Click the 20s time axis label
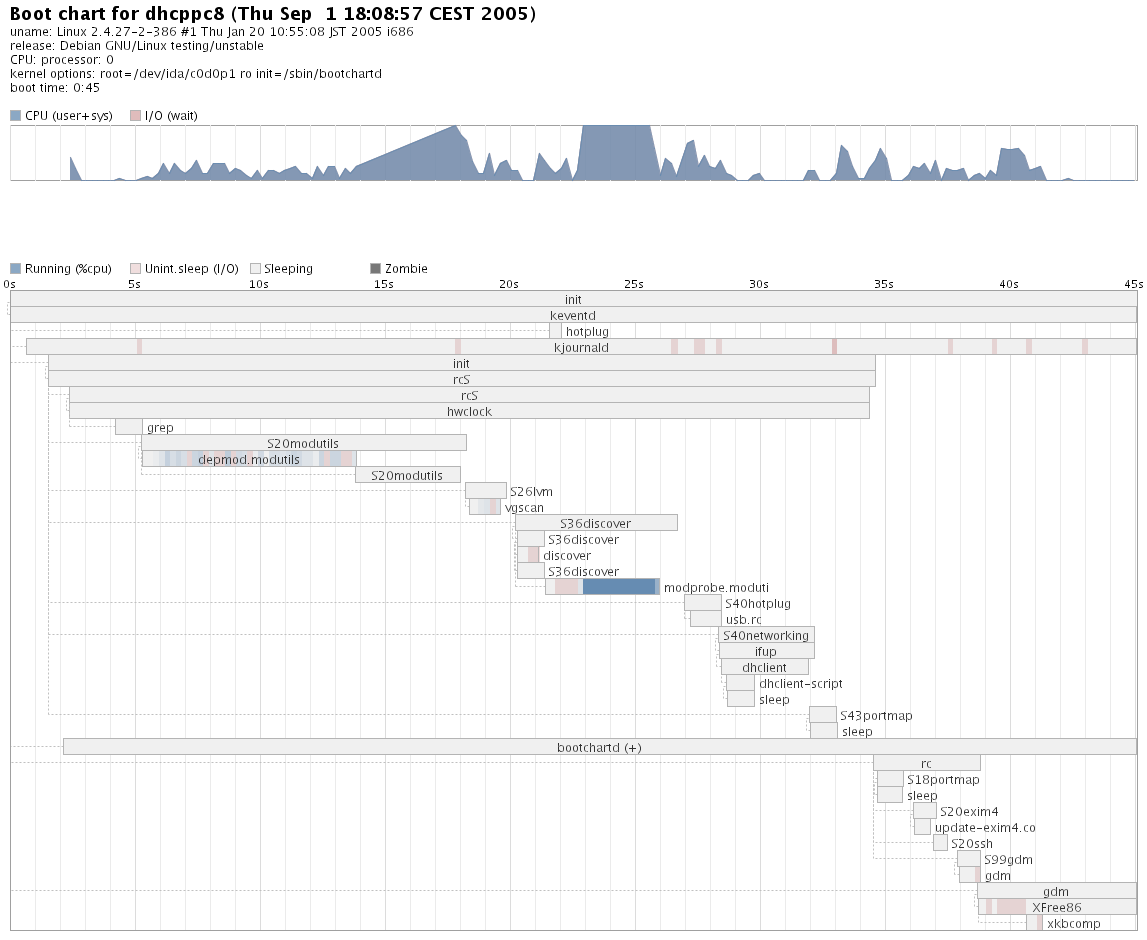Image resolution: width=1147 pixels, height=940 pixels. coord(509,284)
